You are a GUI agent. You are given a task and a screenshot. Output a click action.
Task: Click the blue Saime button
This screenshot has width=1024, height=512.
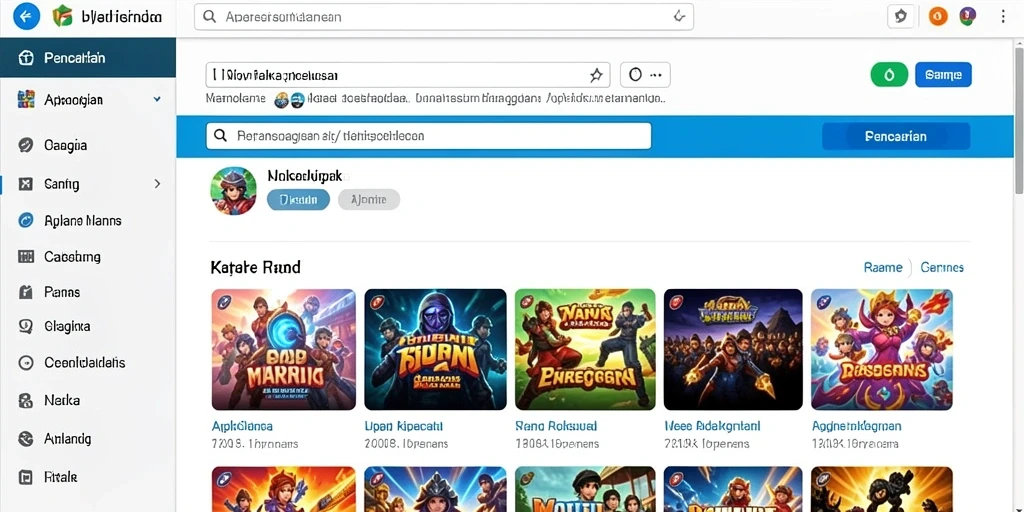coord(944,75)
